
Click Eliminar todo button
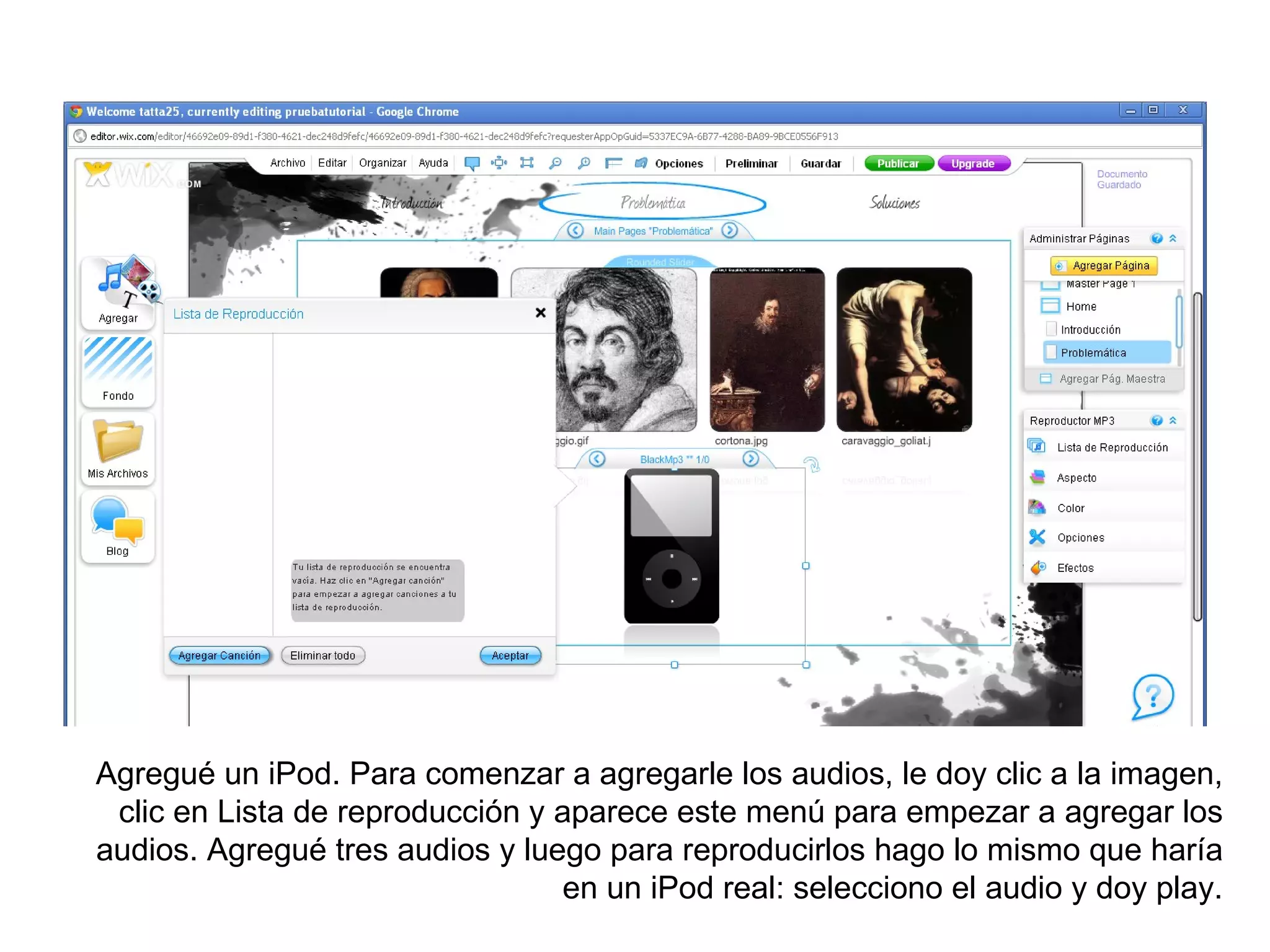point(322,655)
